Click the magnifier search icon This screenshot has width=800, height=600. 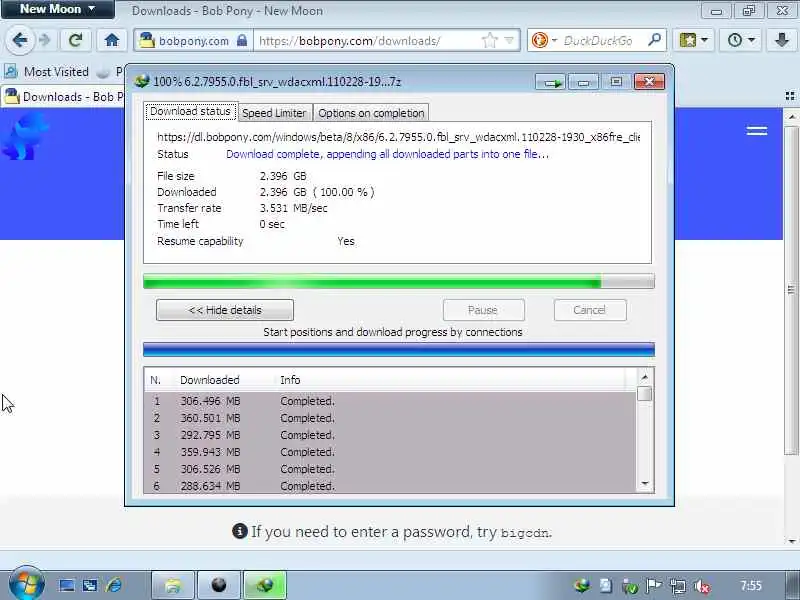[x=655, y=40]
